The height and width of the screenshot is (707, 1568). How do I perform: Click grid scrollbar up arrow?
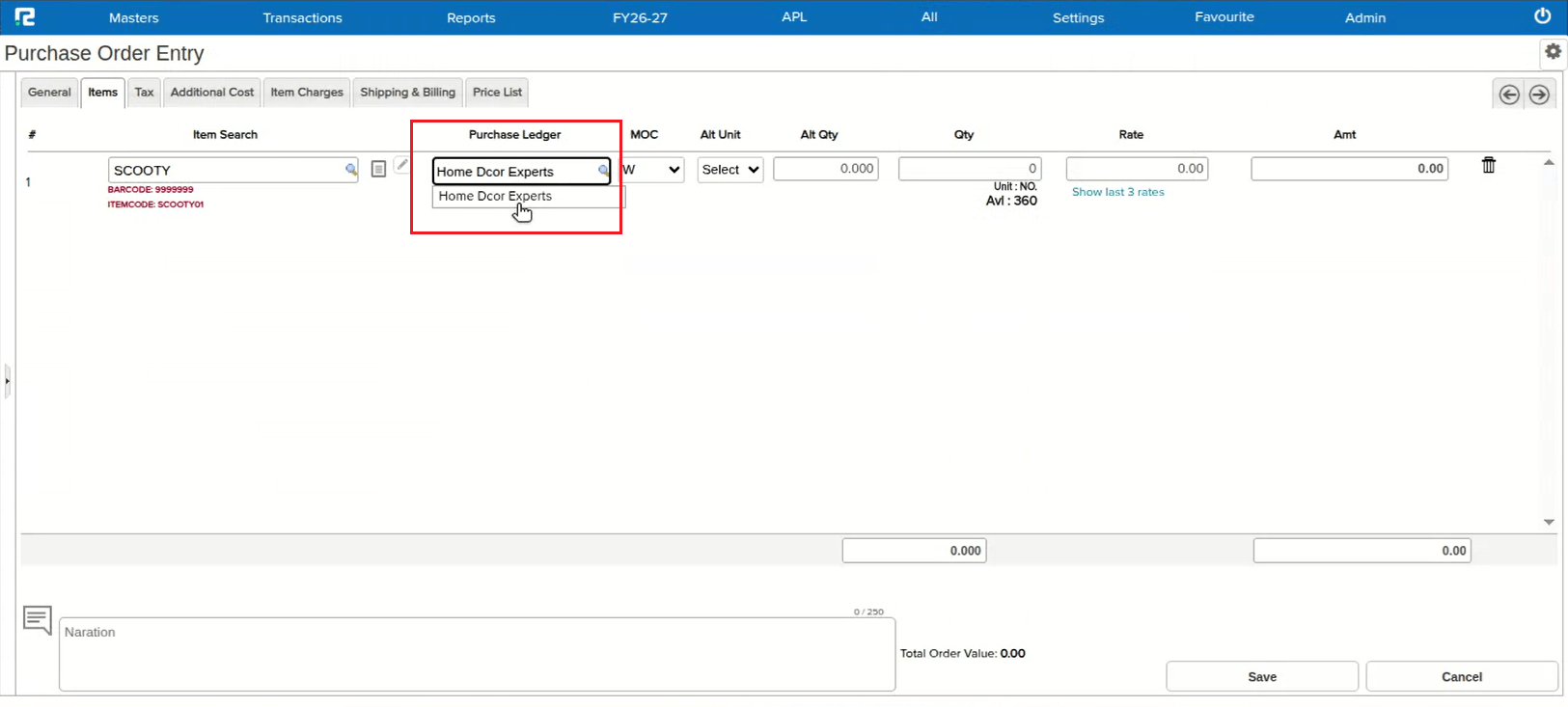coord(1549,163)
